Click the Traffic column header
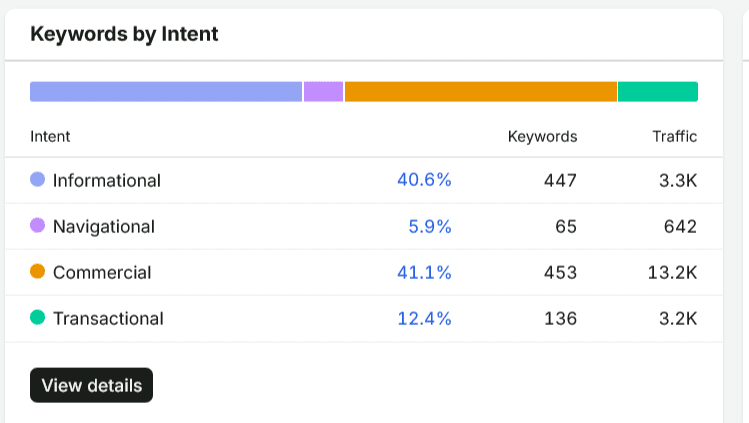This screenshot has height=423, width=749. pos(674,137)
